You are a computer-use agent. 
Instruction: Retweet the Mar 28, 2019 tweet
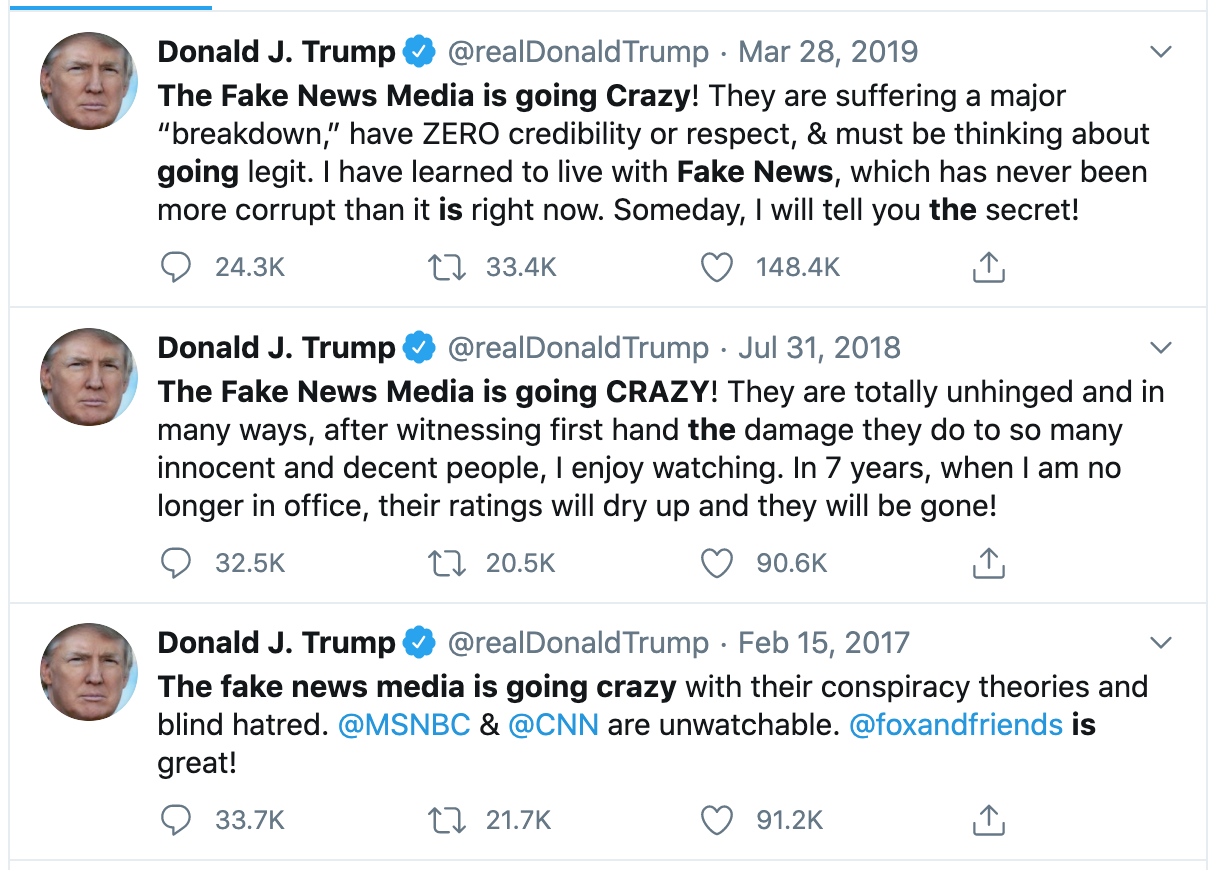click(x=448, y=267)
